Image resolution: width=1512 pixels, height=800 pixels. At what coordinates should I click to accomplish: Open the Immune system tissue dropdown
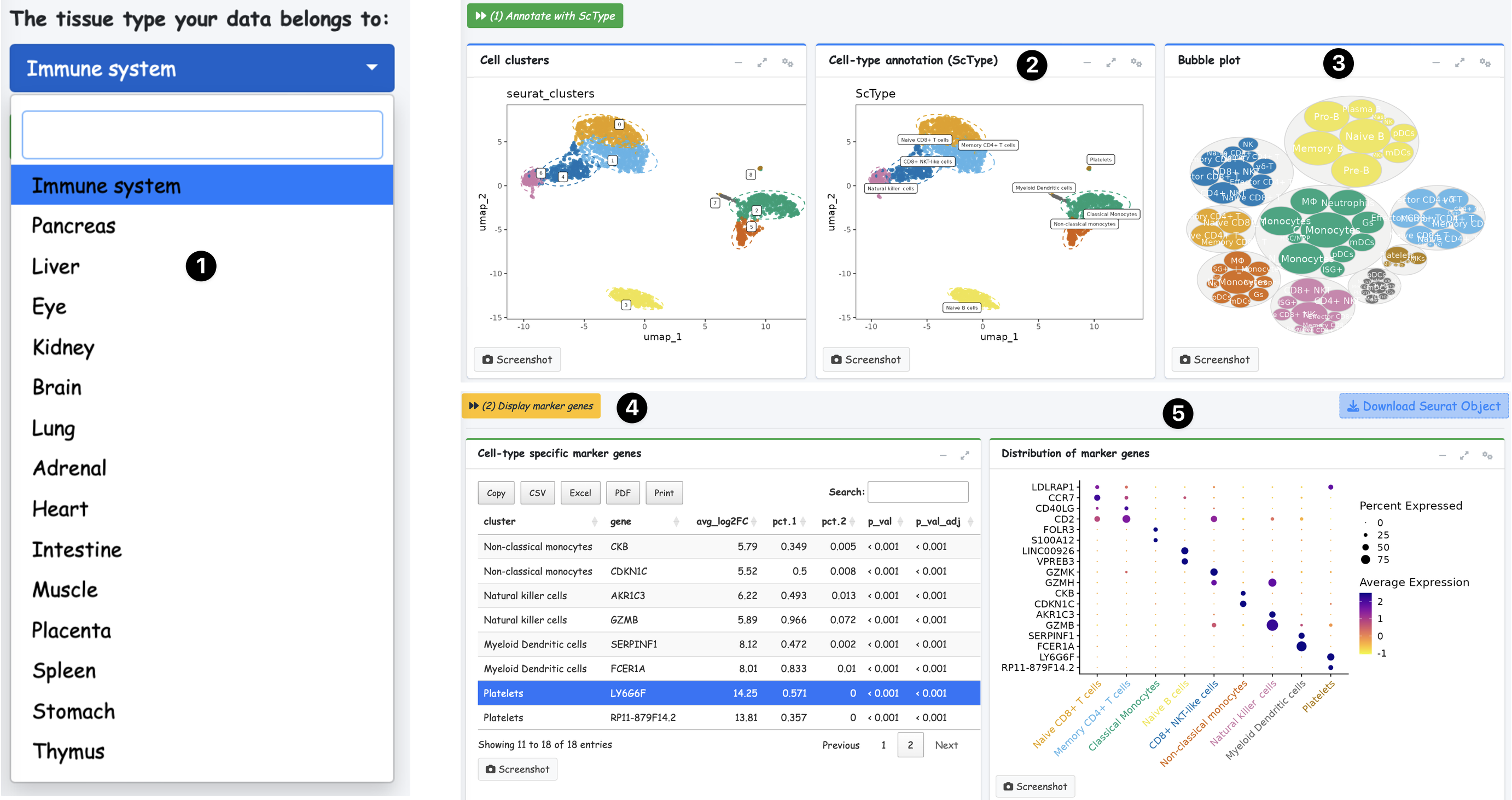tap(202, 68)
